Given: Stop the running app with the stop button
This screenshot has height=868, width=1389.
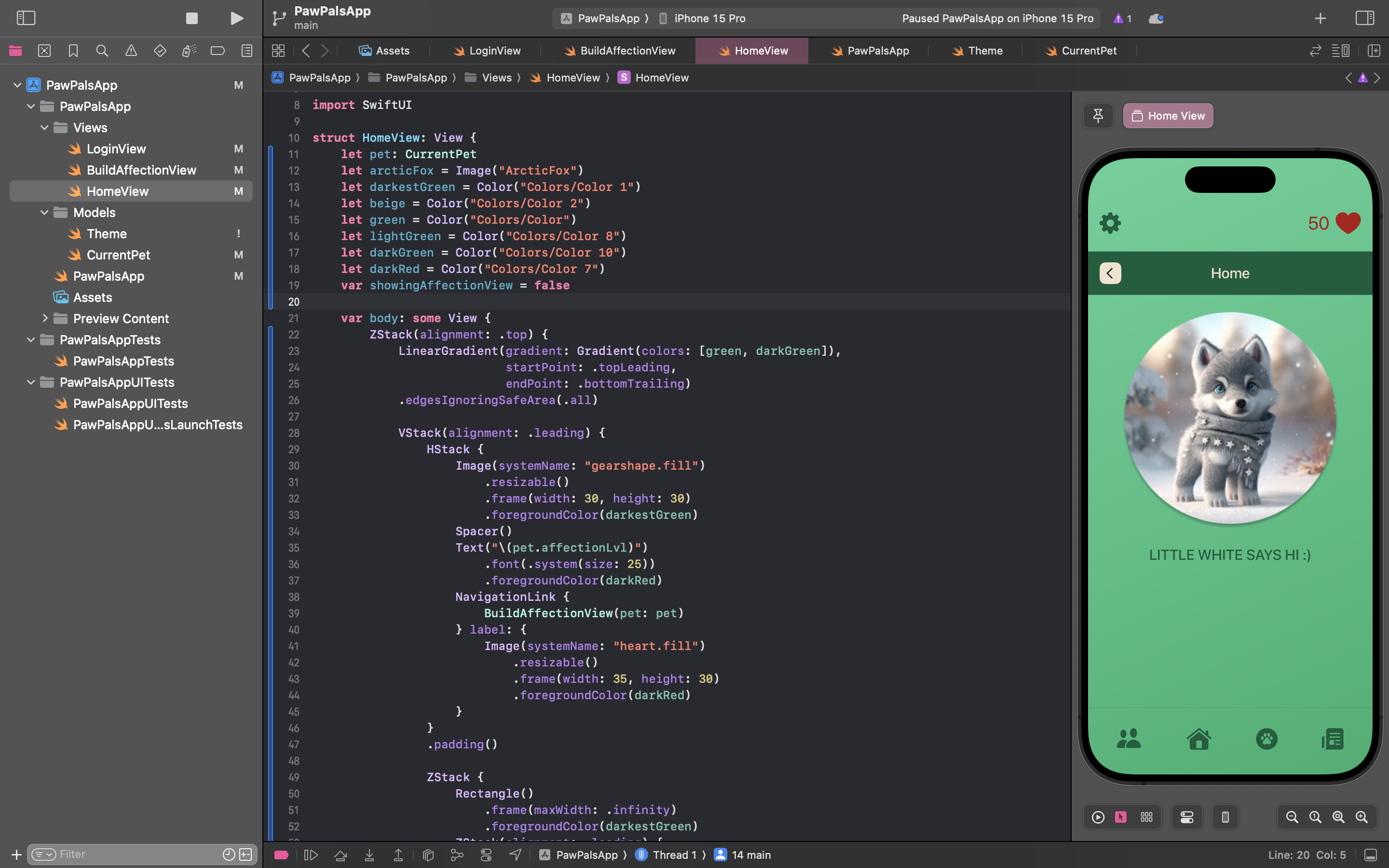Looking at the screenshot, I should pos(191,18).
